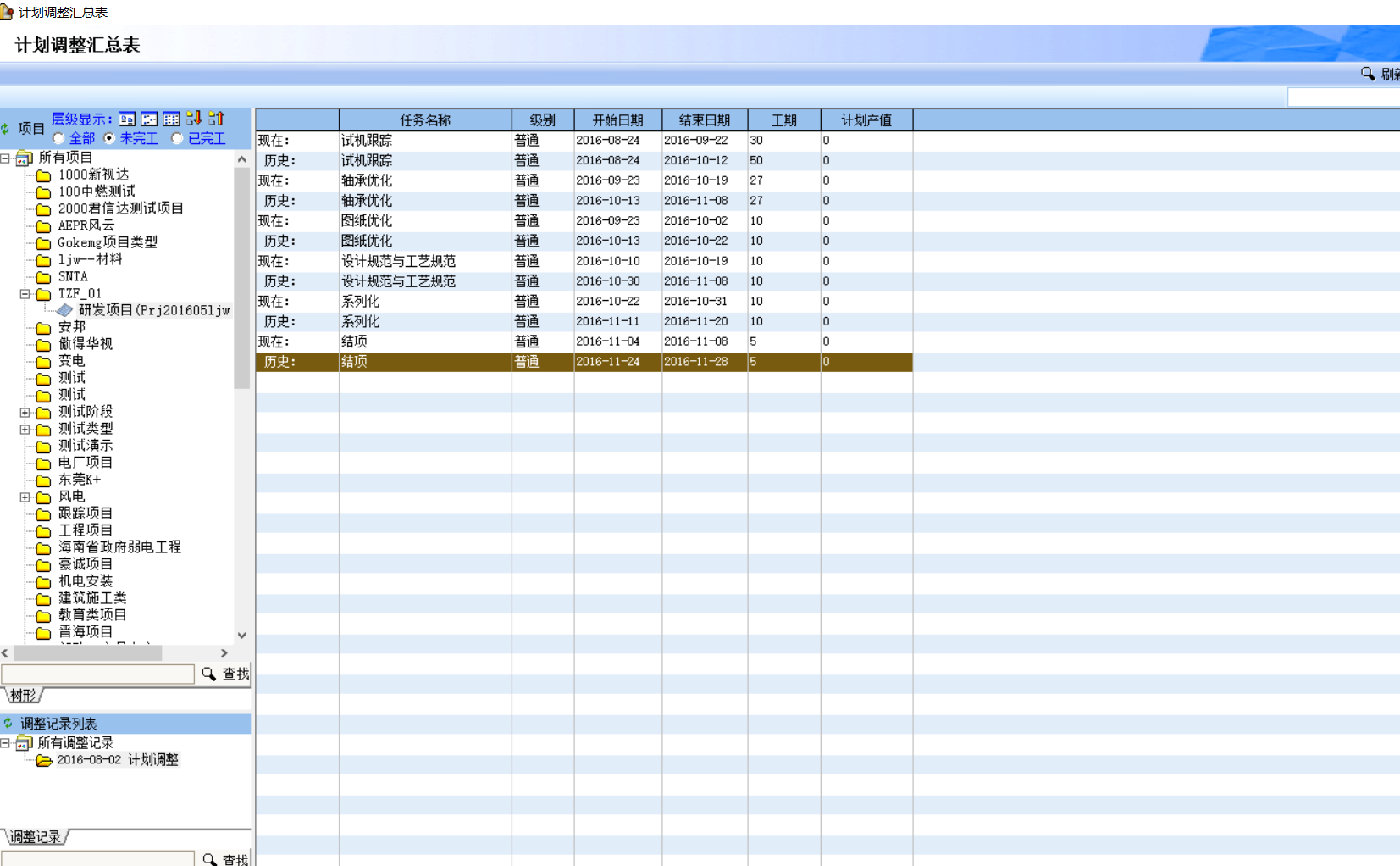Collapse the TZF_01 folder node
This screenshot has width=1400, height=866.
[25, 294]
